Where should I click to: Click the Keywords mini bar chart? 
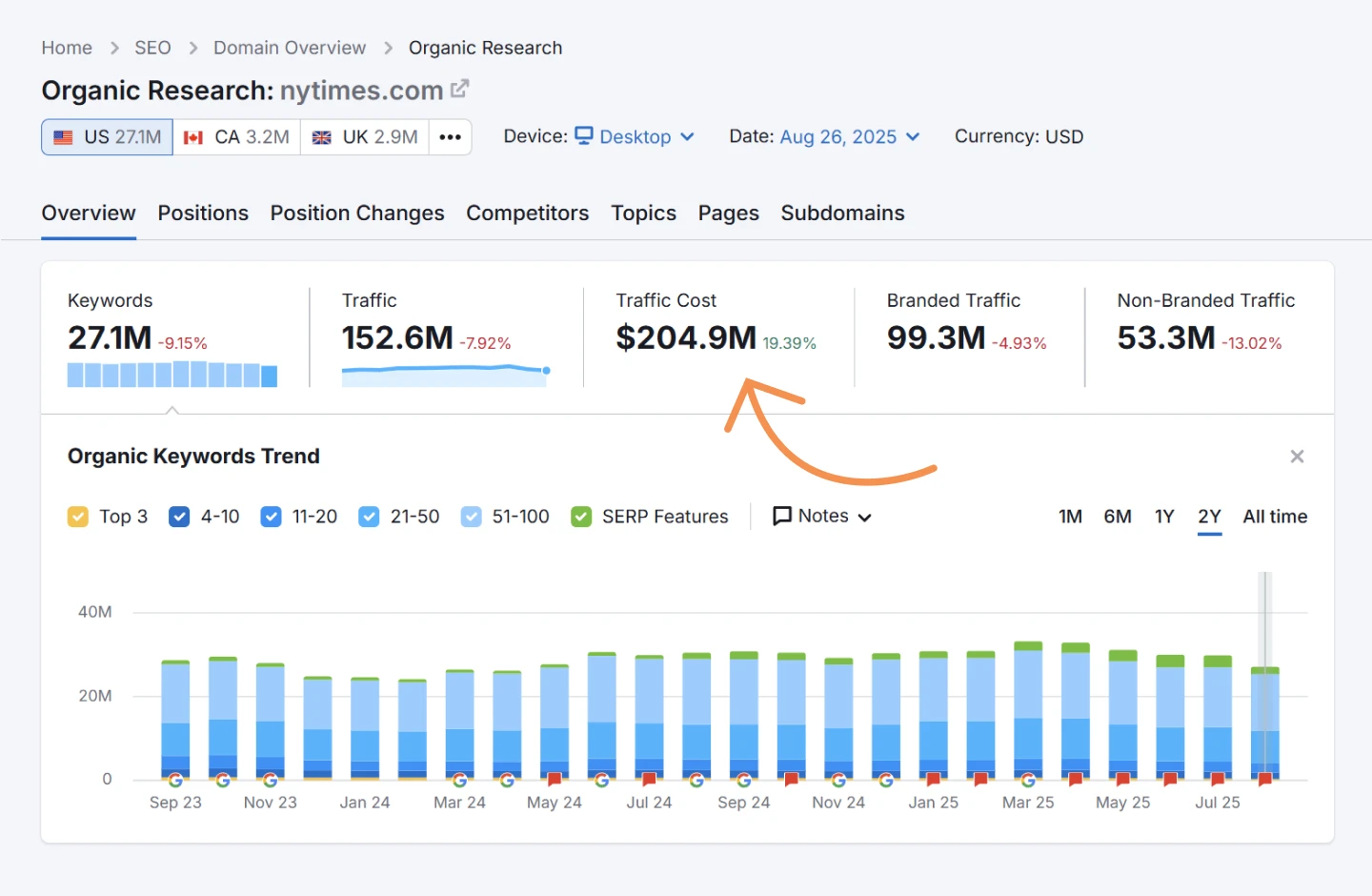(172, 374)
